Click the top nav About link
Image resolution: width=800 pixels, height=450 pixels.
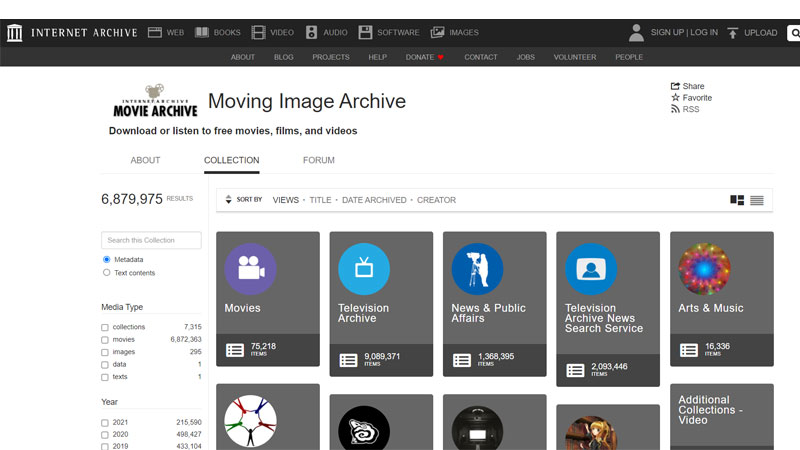pyautogui.click(x=242, y=57)
